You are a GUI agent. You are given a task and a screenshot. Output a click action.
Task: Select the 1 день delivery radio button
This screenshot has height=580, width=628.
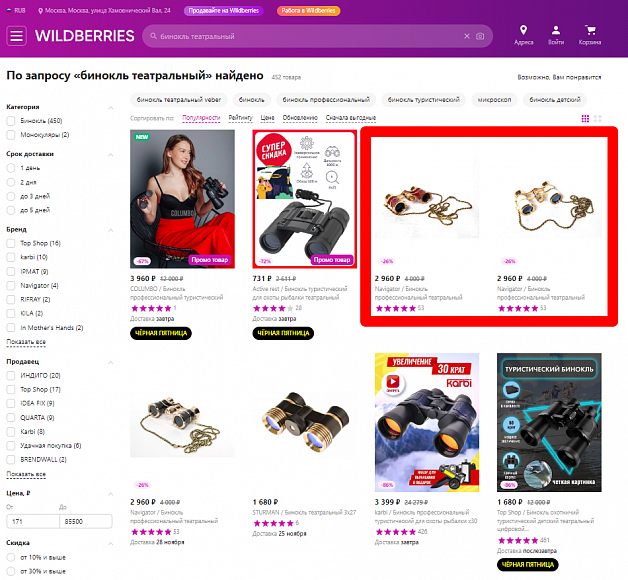click(11, 168)
